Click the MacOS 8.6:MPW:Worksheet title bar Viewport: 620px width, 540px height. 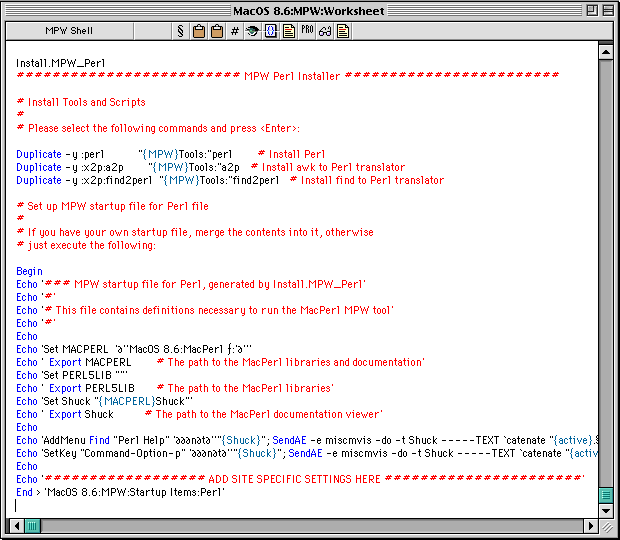(x=309, y=11)
